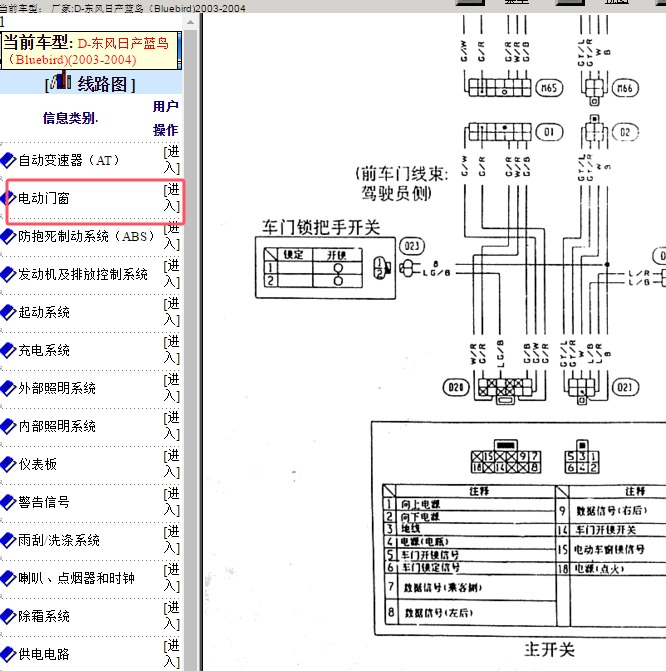Open 进入 for 发动机及排放控制系统
Image resolution: width=666 pixels, height=671 pixels.
172,274
